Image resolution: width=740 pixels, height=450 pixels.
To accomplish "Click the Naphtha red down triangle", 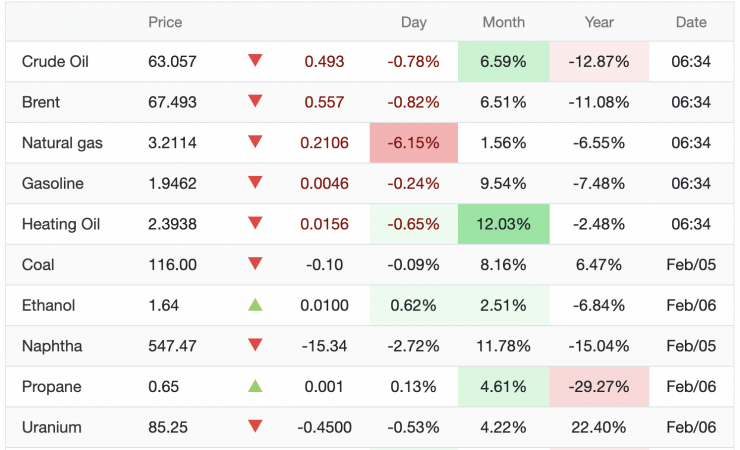I will click(x=255, y=345).
